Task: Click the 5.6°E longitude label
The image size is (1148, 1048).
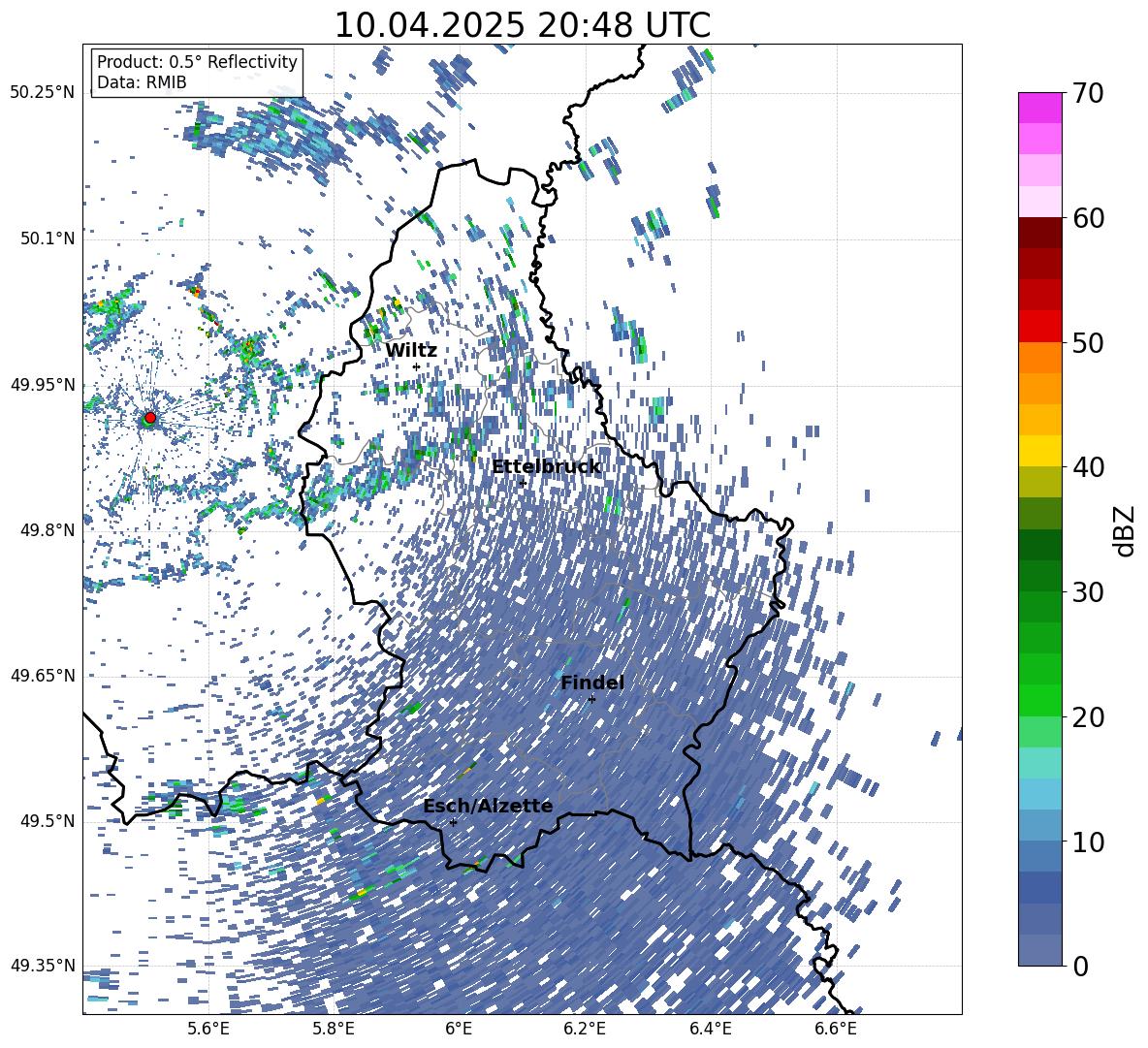Action: click(207, 1029)
